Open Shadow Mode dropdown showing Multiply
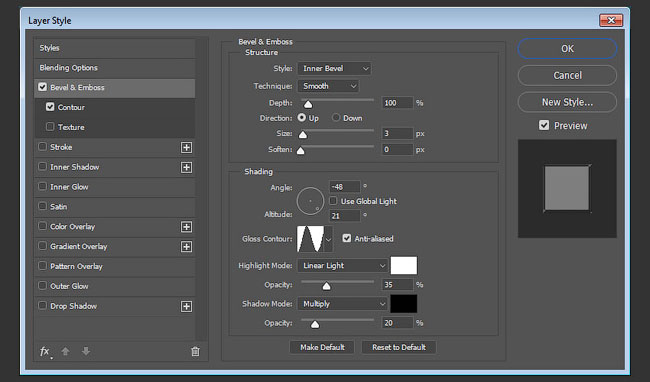Image resolution: width=650 pixels, height=382 pixels. (342, 304)
